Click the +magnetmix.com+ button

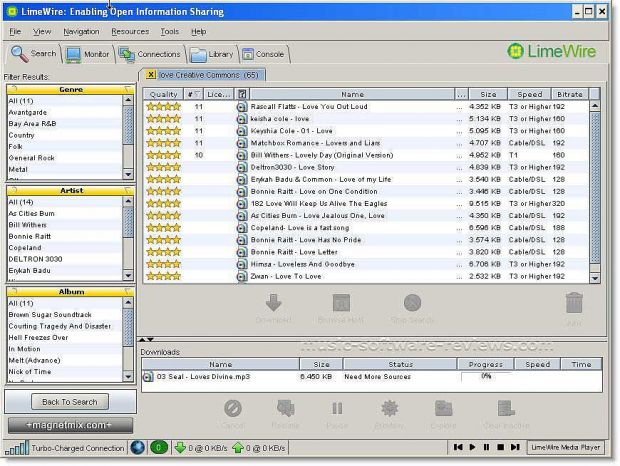click(x=70, y=425)
